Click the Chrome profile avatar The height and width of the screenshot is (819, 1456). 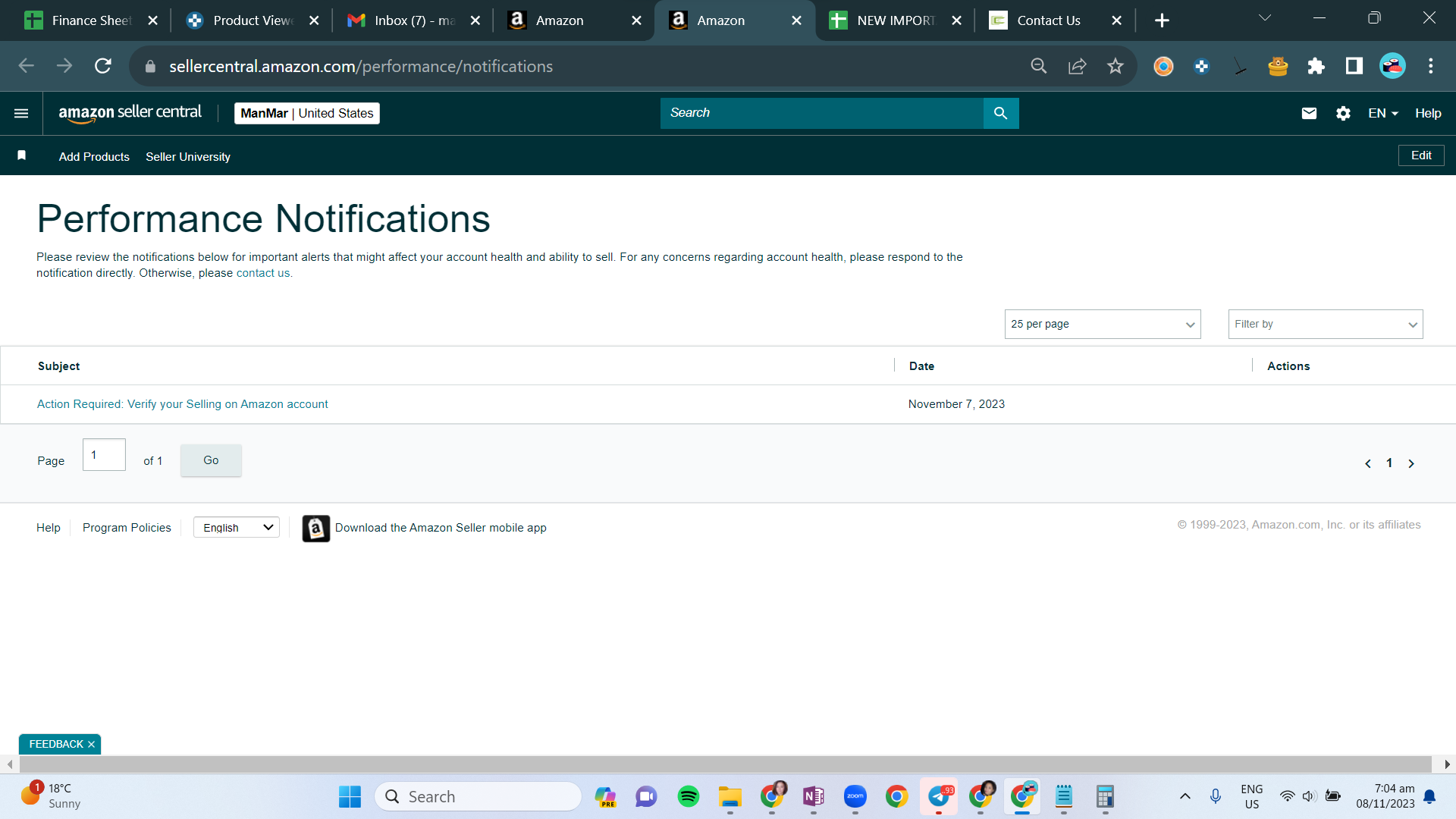coord(1392,66)
